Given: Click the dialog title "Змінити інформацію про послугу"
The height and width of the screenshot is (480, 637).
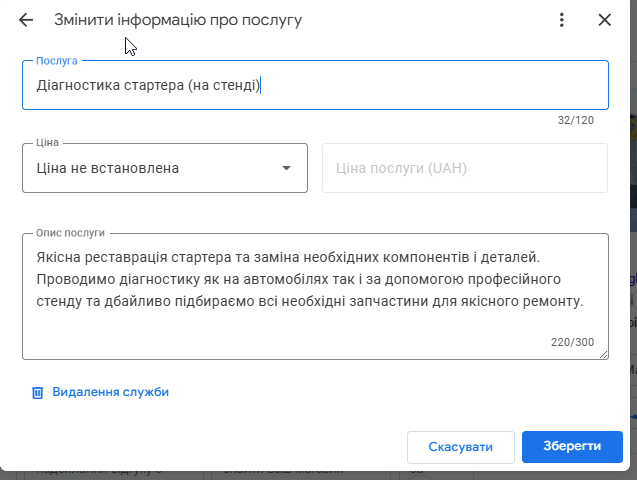Looking at the screenshot, I should click(177, 20).
